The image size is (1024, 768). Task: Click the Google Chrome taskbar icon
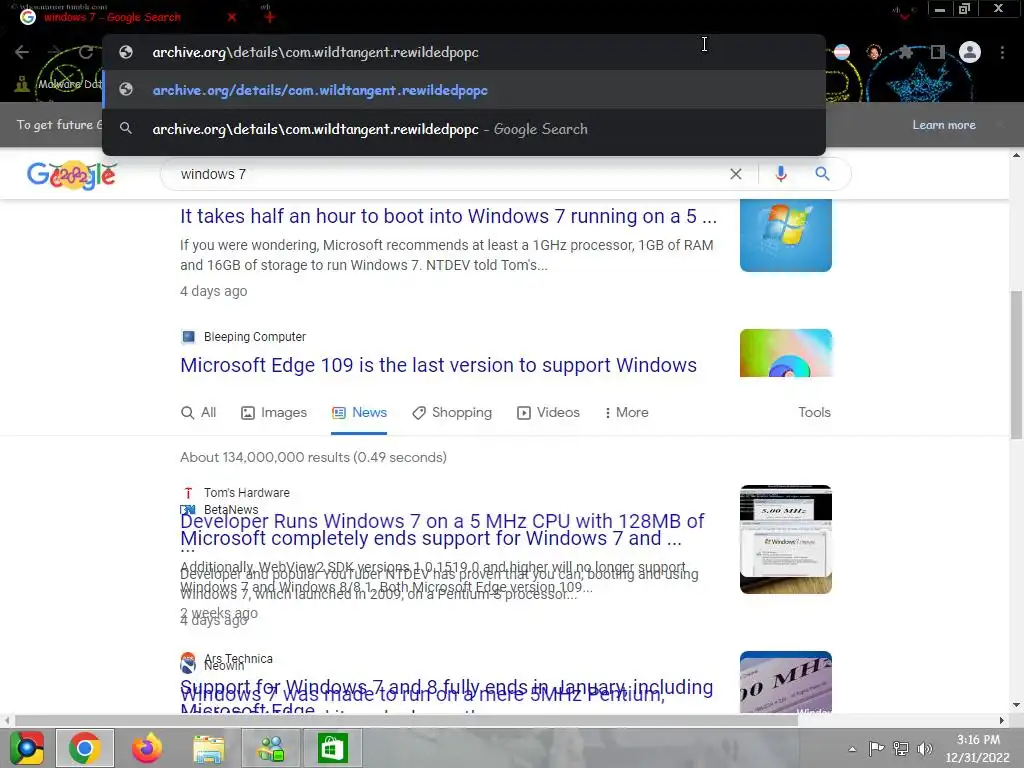point(84,748)
